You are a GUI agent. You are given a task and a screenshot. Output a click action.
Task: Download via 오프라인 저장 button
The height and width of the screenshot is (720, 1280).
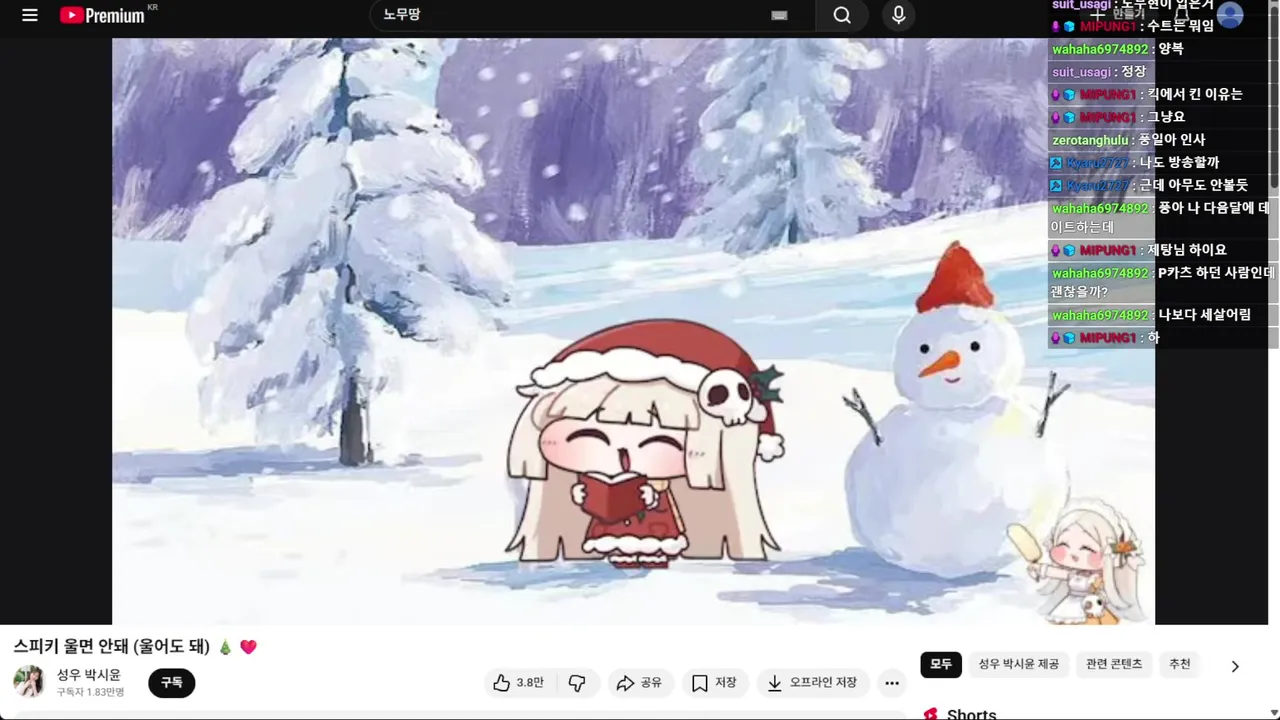812,683
